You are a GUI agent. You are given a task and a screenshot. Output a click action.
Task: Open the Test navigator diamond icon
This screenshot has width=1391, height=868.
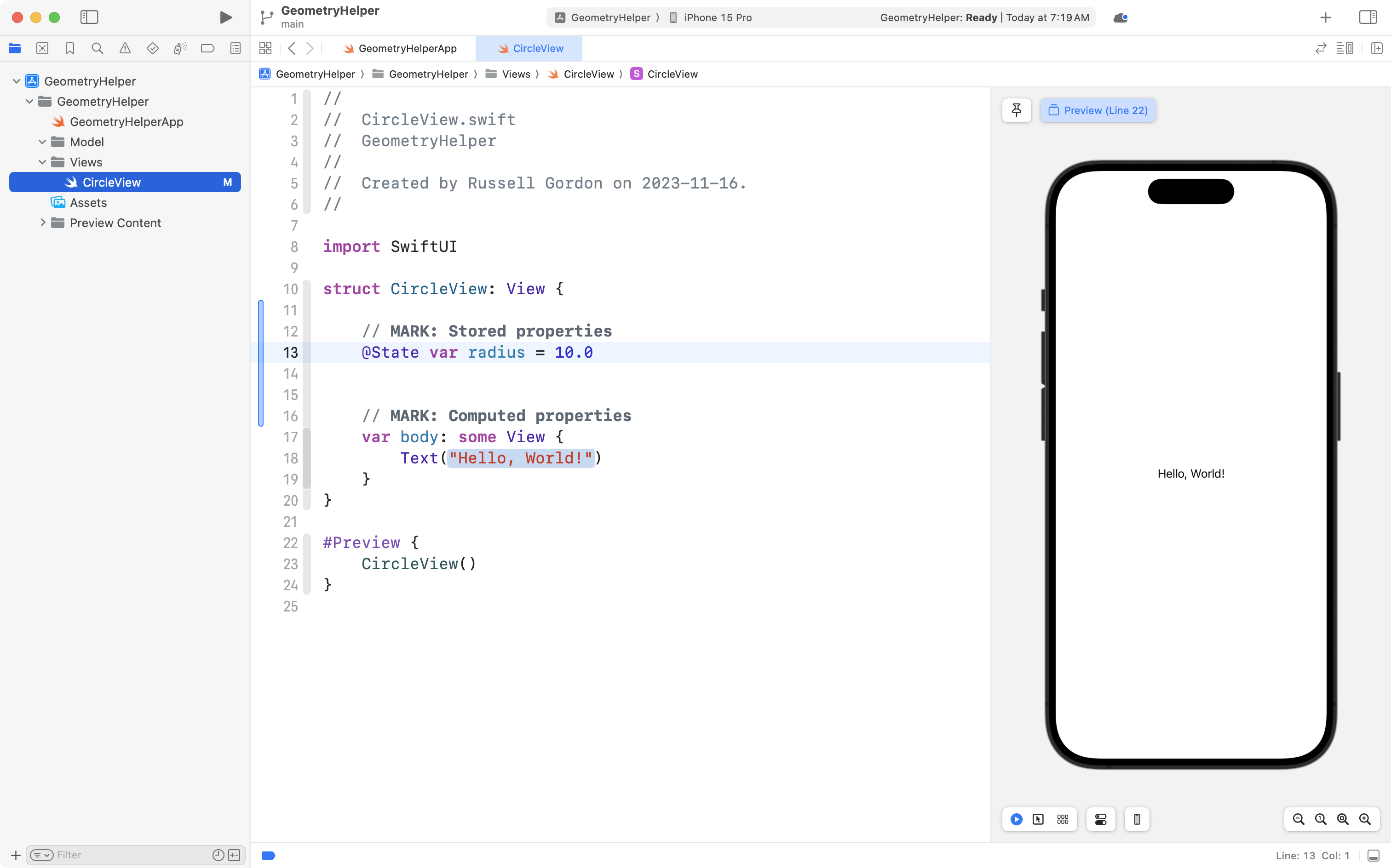click(153, 48)
